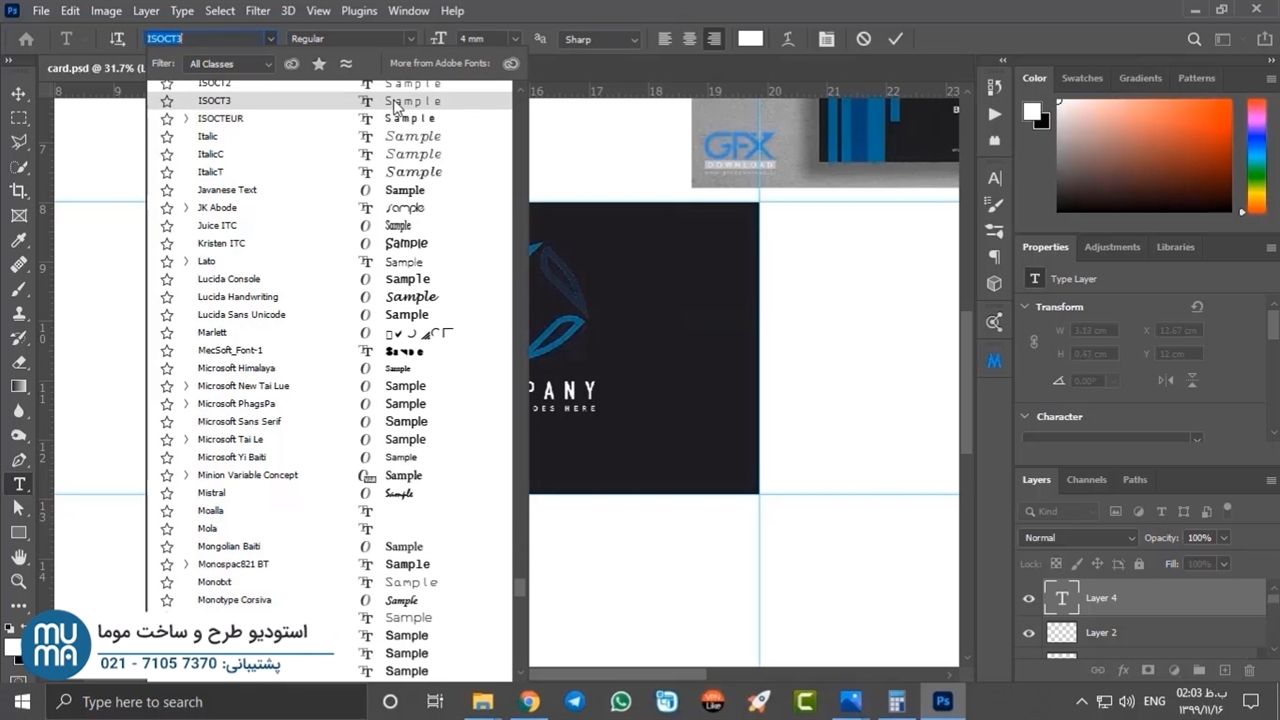This screenshot has width=1280, height=720.
Task: Select the Move tool
Action: coord(19,94)
